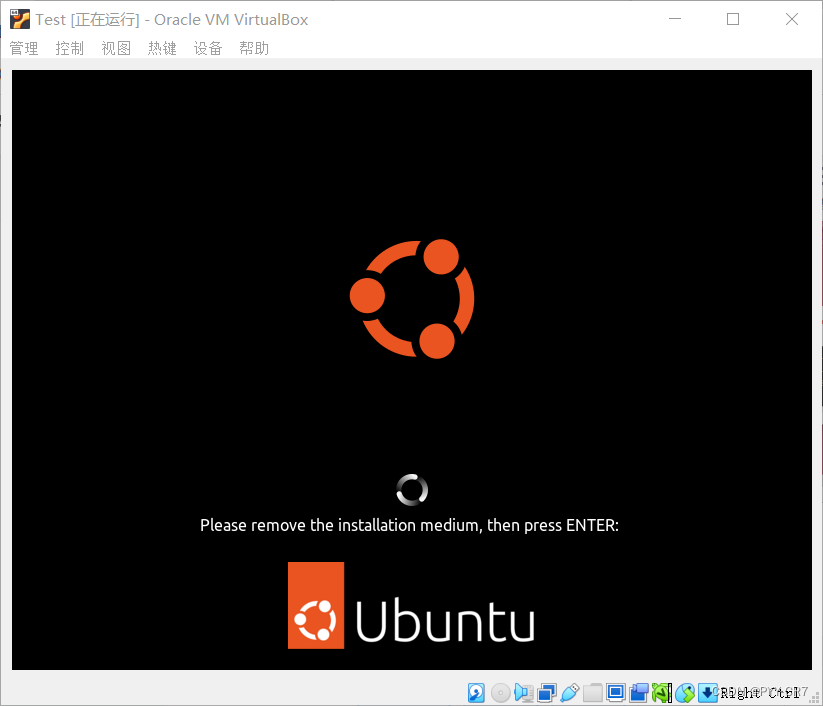This screenshot has height=706, width=823.
Task: Click the orange Ubuntu logo in VM screen
Action: click(412, 299)
